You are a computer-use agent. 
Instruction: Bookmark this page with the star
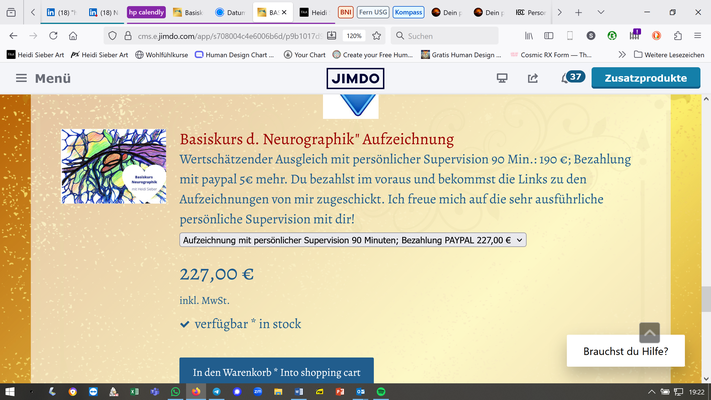[x=376, y=36]
